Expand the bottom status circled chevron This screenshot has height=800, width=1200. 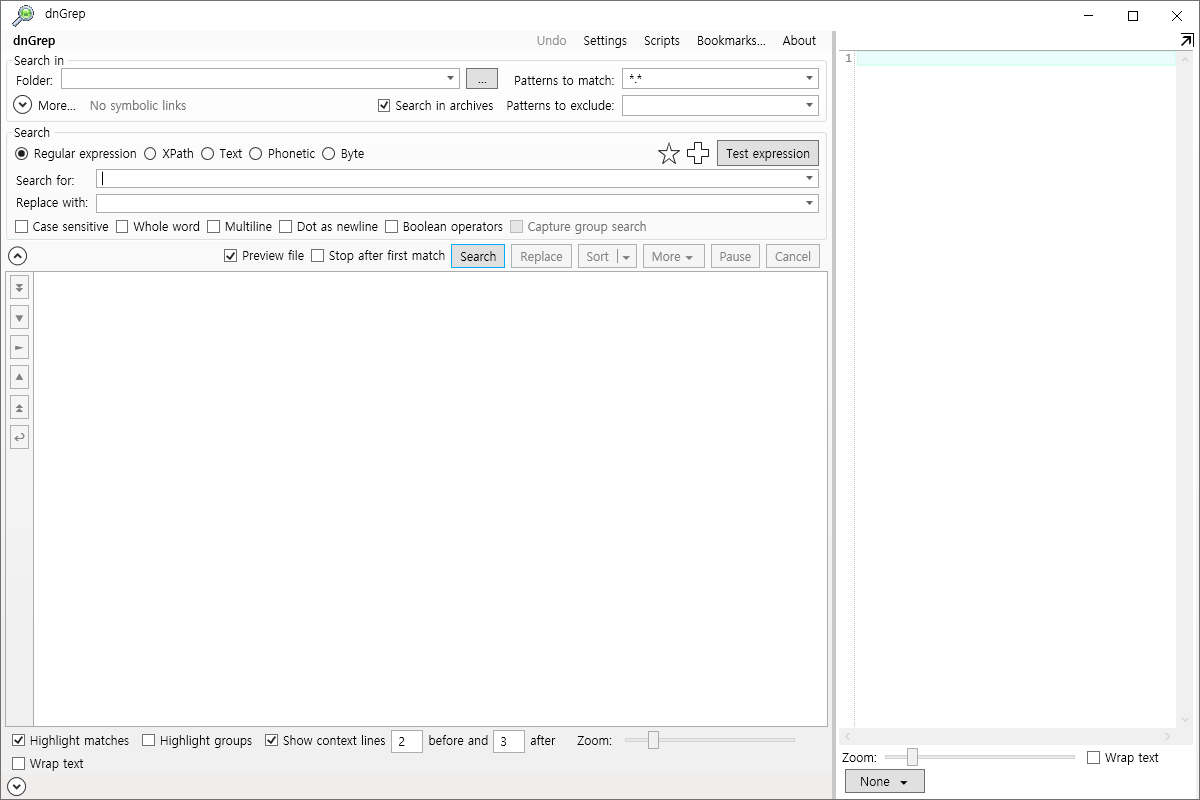(17, 787)
